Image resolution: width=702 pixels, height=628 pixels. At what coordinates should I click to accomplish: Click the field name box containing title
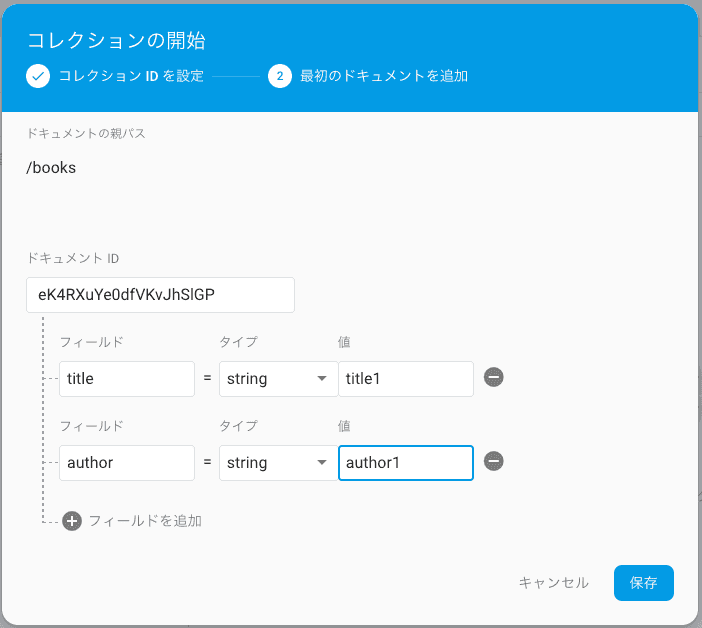(x=126, y=379)
